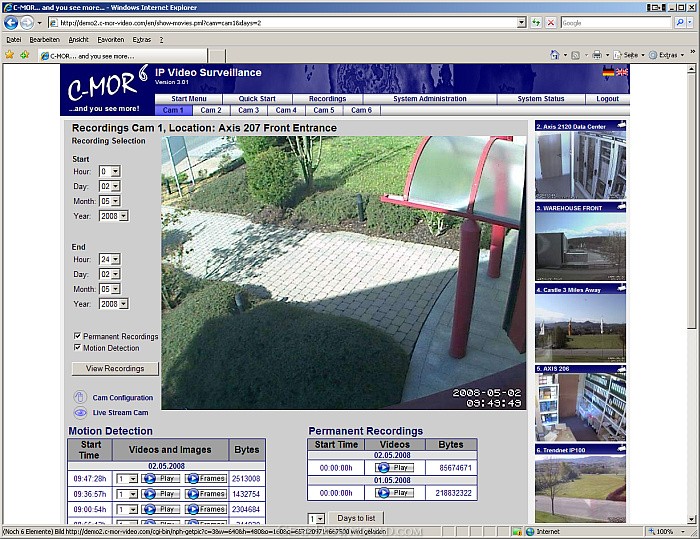700x539 pixels.
Task: Open the Favoriten menu
Action: point(111,40)
